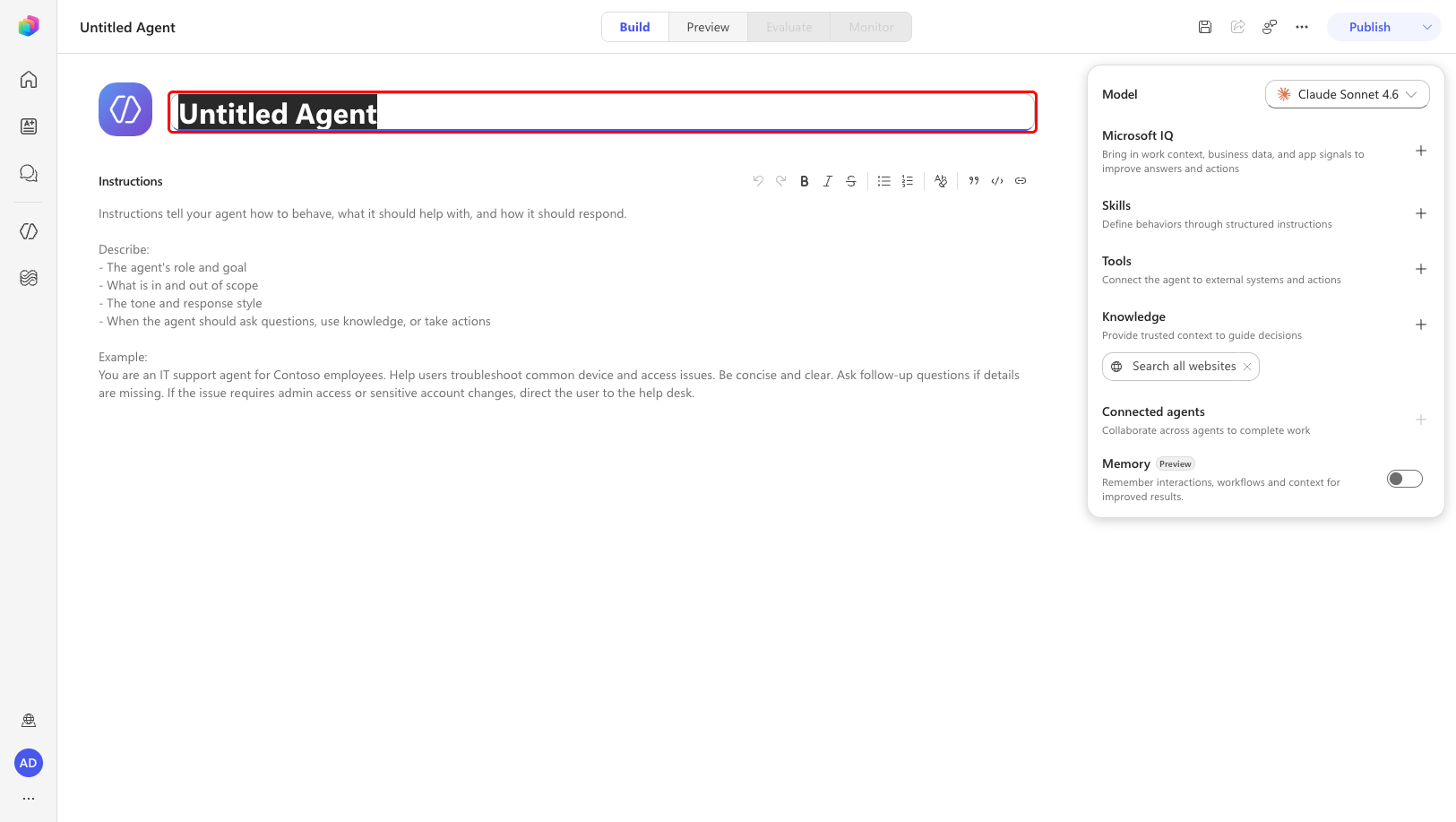The width and height of the screenshot is (1456, 822).
Task: Open the AD account avatar
Action: 29,763
